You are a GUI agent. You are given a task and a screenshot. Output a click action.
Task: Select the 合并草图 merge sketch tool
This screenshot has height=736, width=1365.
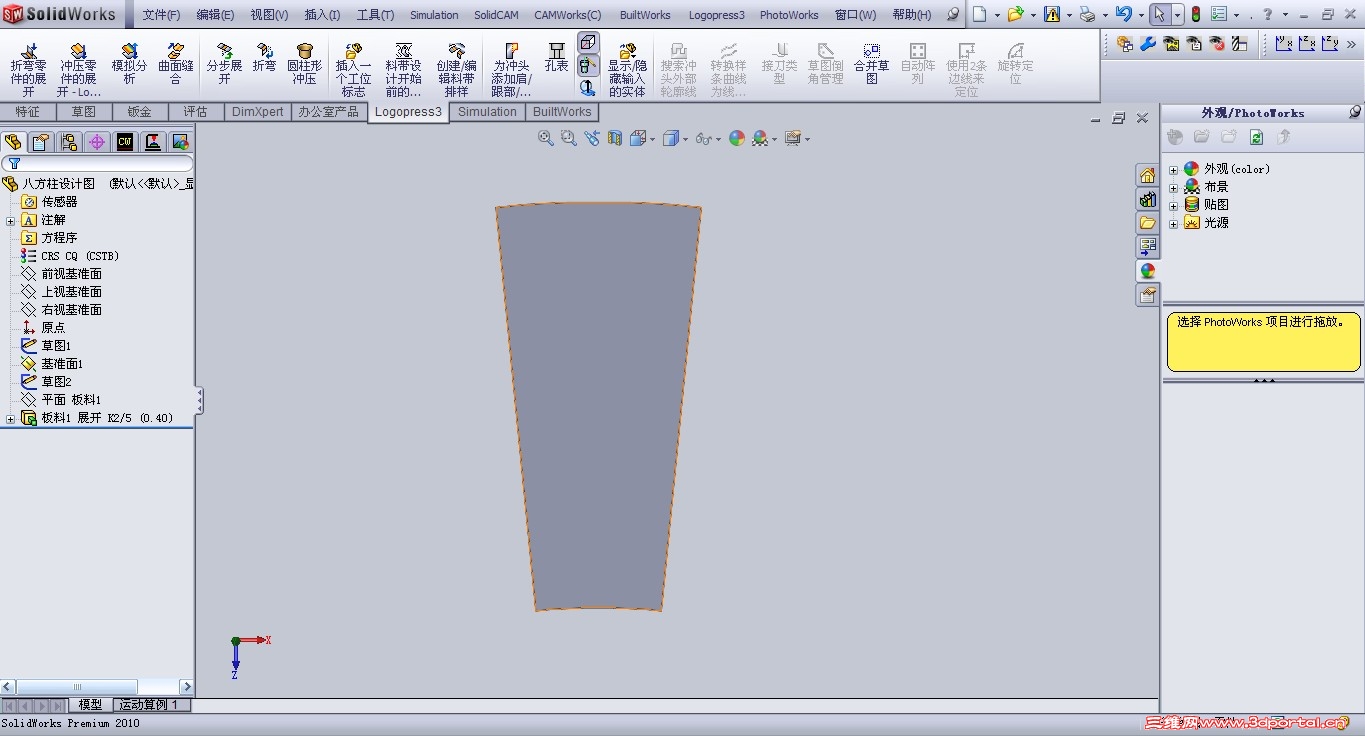click(872, 64)
